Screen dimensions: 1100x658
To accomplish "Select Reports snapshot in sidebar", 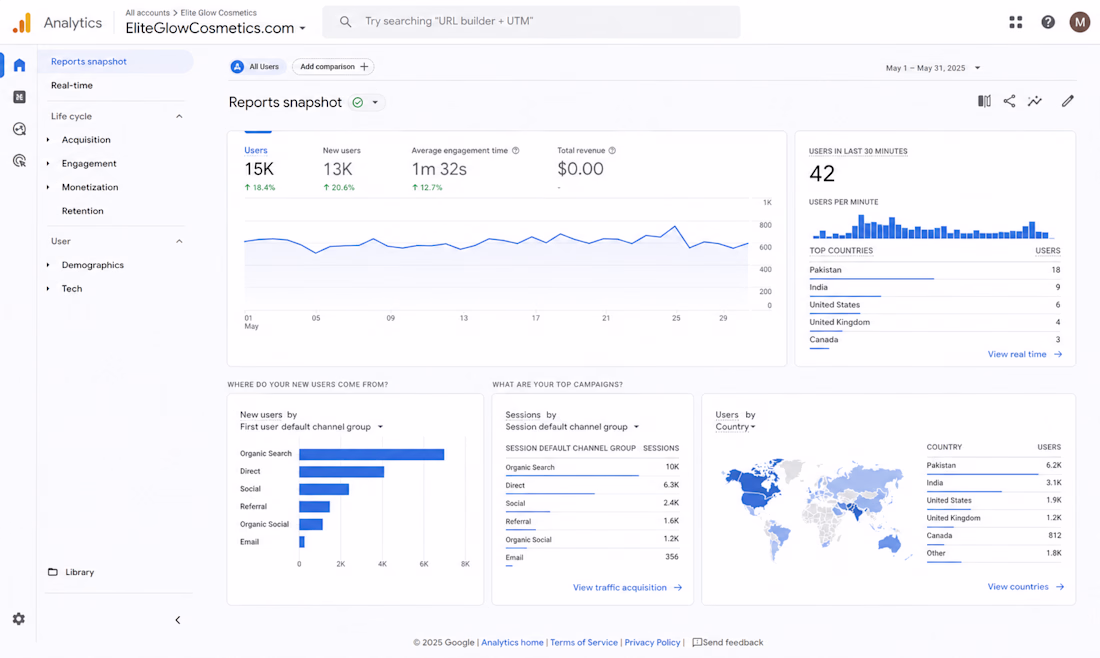I will coord(115,62).
